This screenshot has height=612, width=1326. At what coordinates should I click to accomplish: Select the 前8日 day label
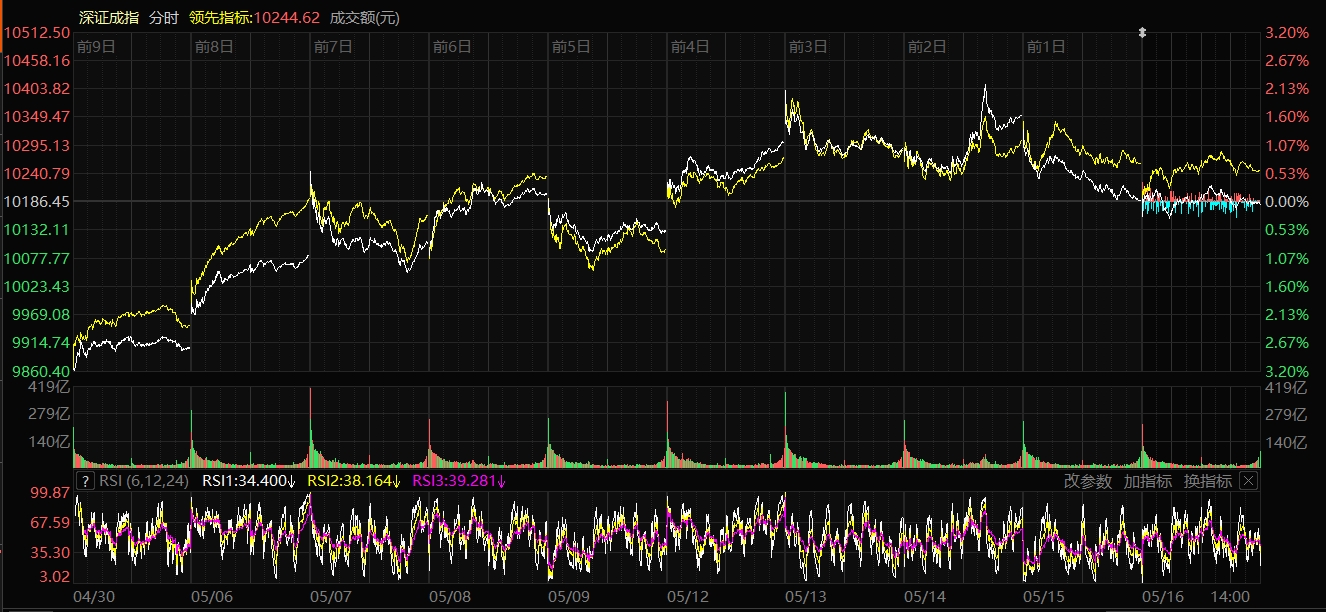(215, 46)
